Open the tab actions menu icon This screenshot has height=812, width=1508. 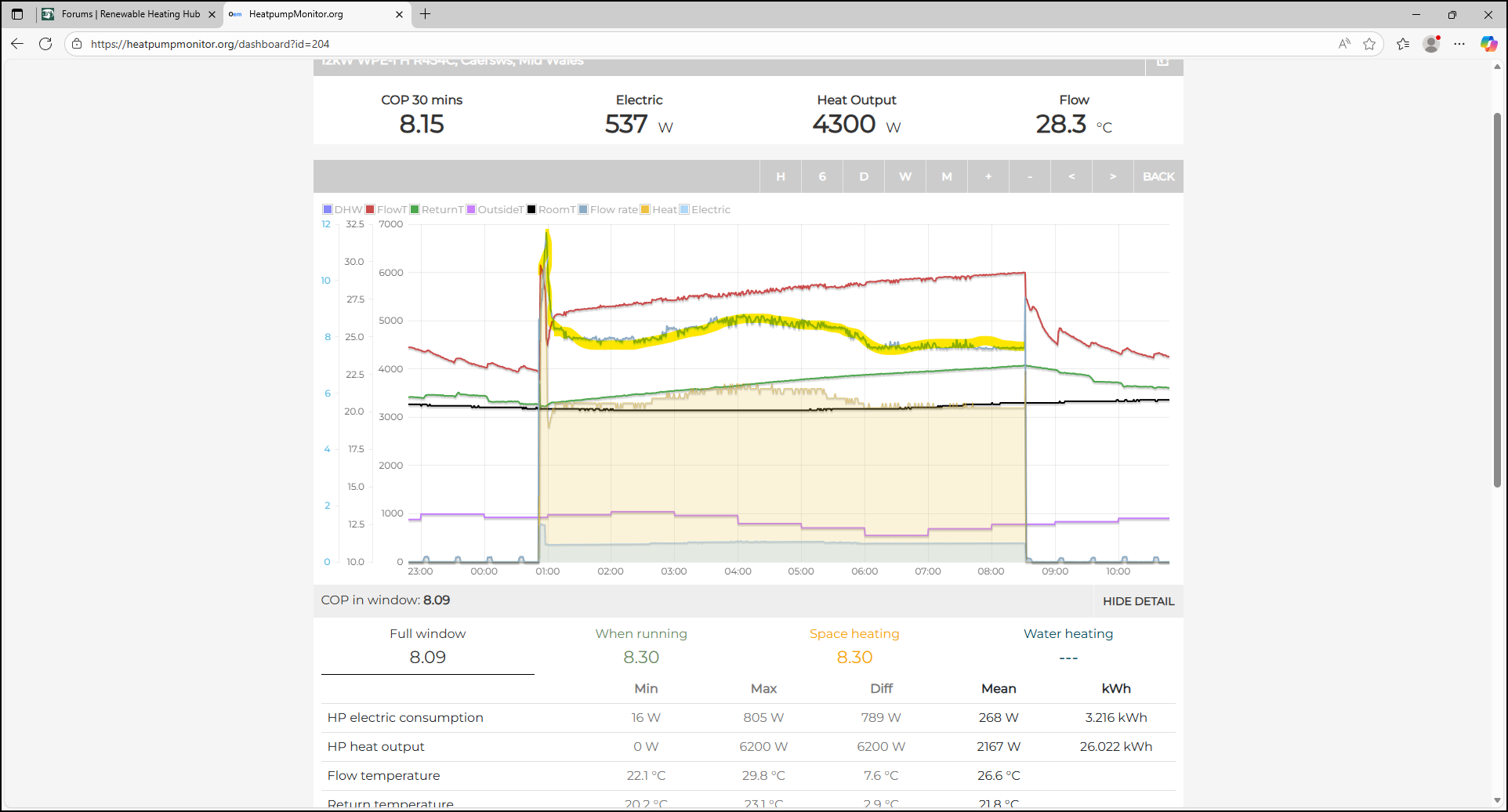17,14
